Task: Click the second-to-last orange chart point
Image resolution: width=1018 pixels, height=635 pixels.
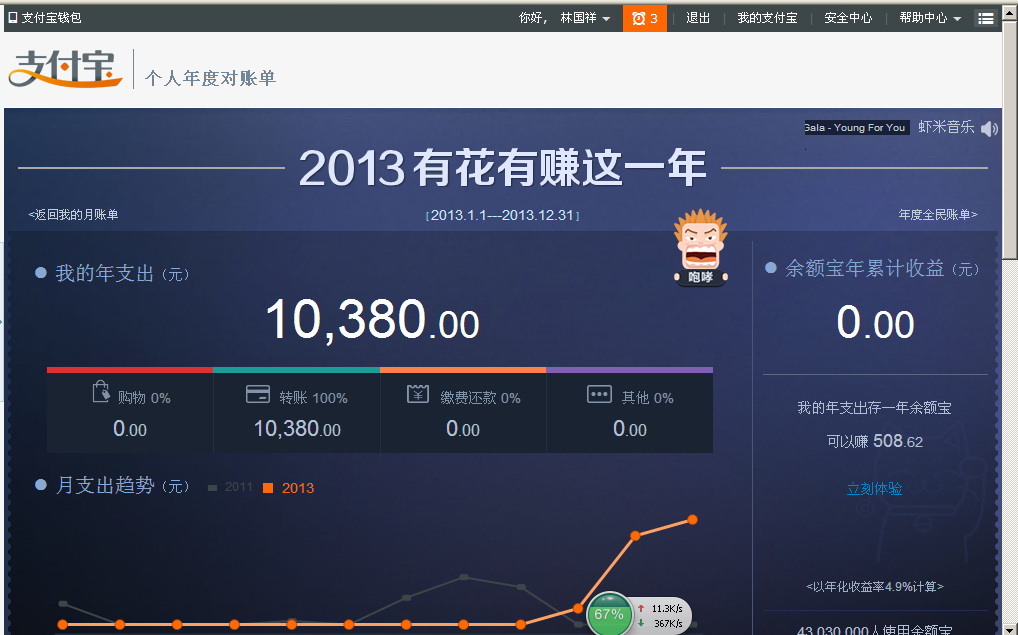Action: pyautogui.click(x=635, y=536)
